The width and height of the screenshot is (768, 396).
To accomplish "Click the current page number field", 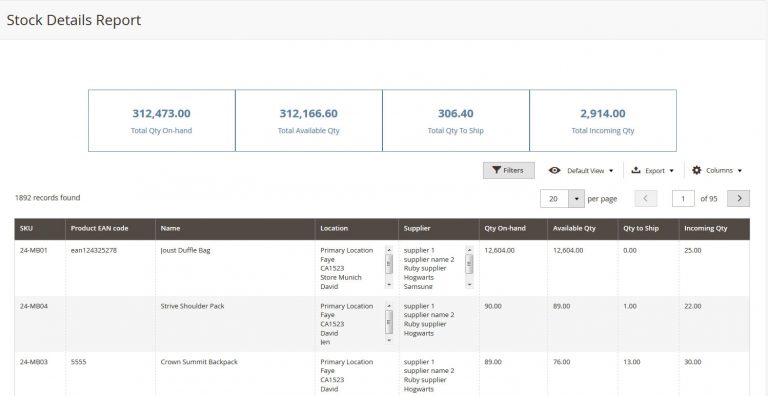I will click(683, 198).
